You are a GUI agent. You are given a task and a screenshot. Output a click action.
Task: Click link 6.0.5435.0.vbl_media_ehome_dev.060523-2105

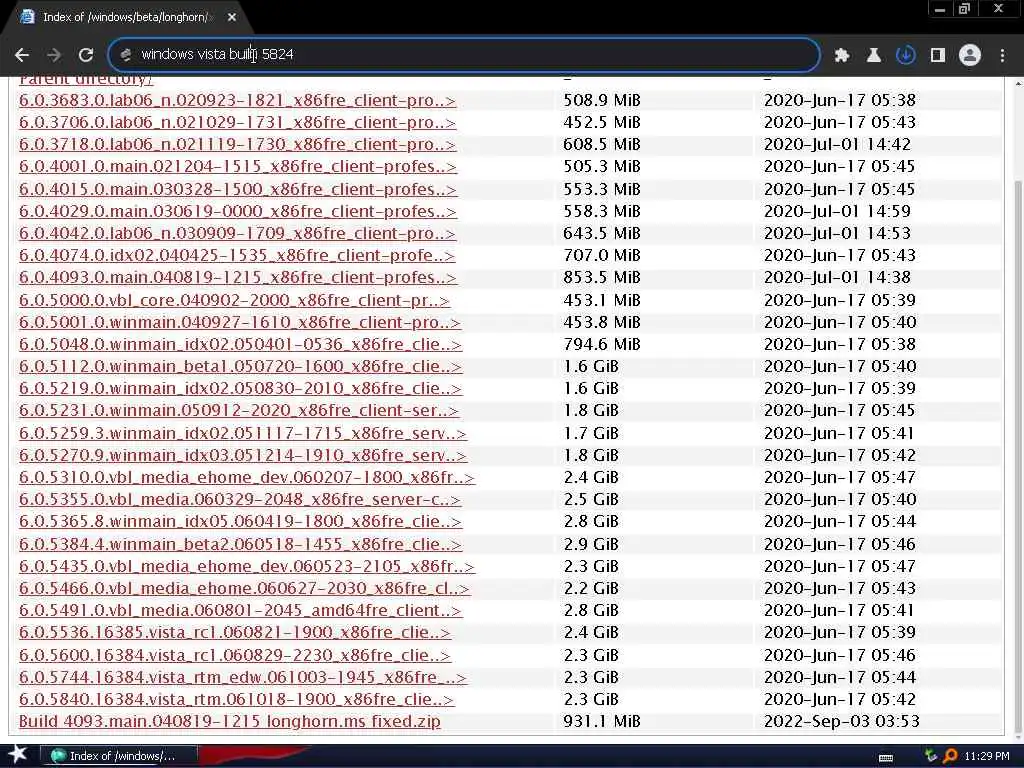coord(247,567)
